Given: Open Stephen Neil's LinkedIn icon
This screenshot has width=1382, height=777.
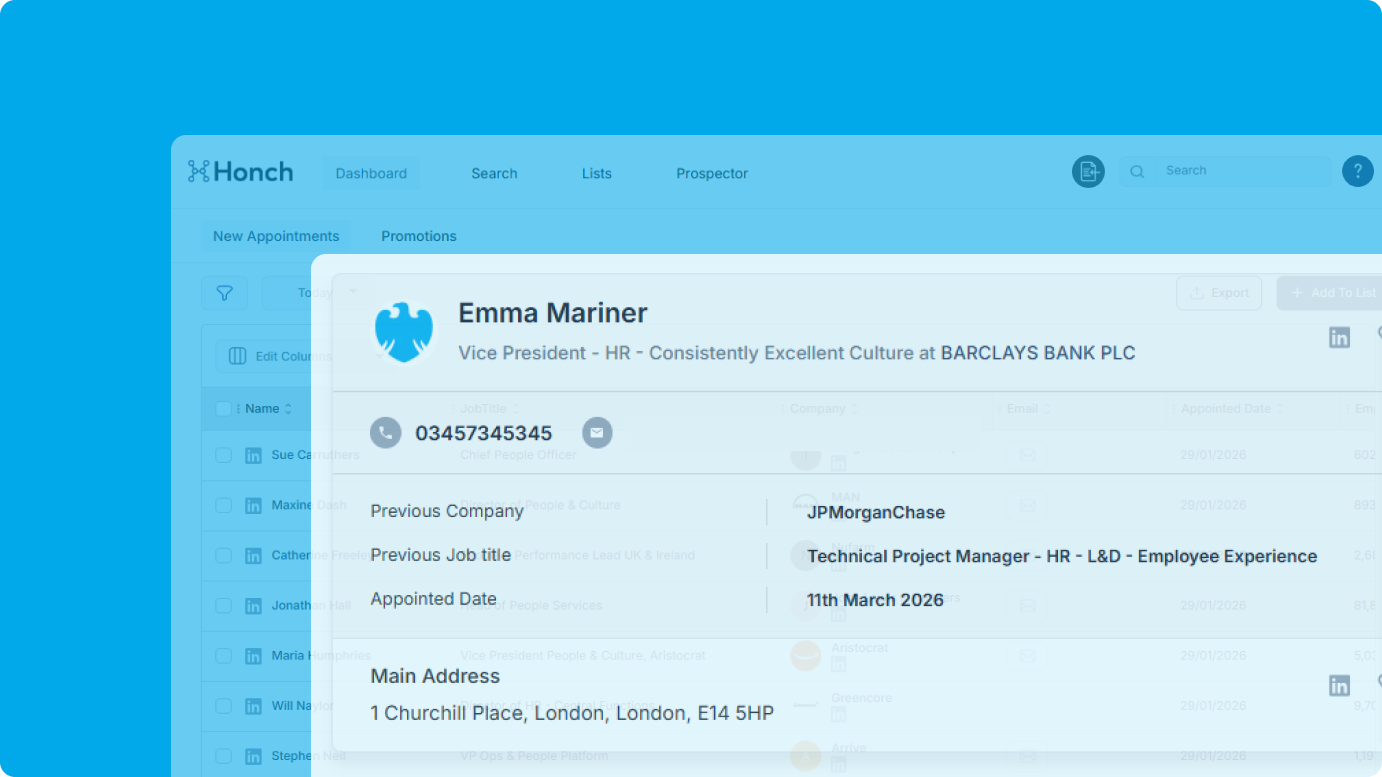Looking at the screenshot, I should point(253,756).
